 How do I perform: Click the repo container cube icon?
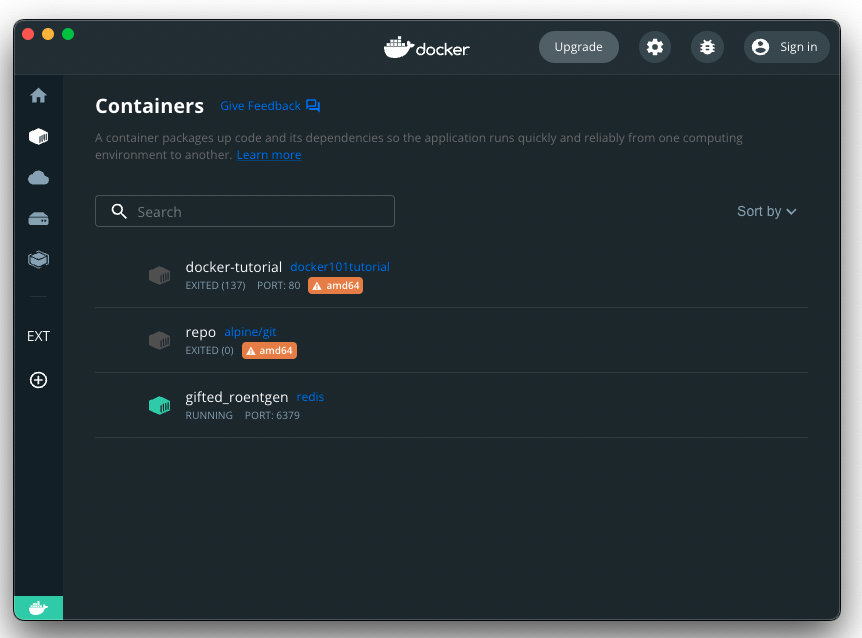pyautogui.click(x=159, y=340)
